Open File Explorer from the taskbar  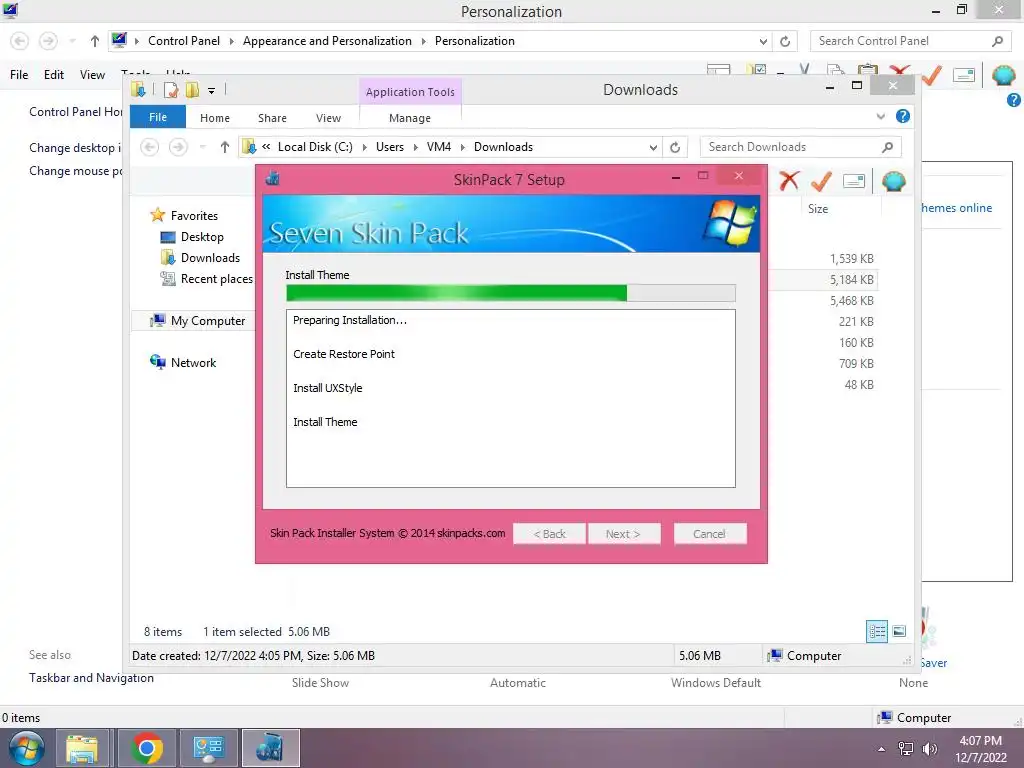(x=82, y=748)
